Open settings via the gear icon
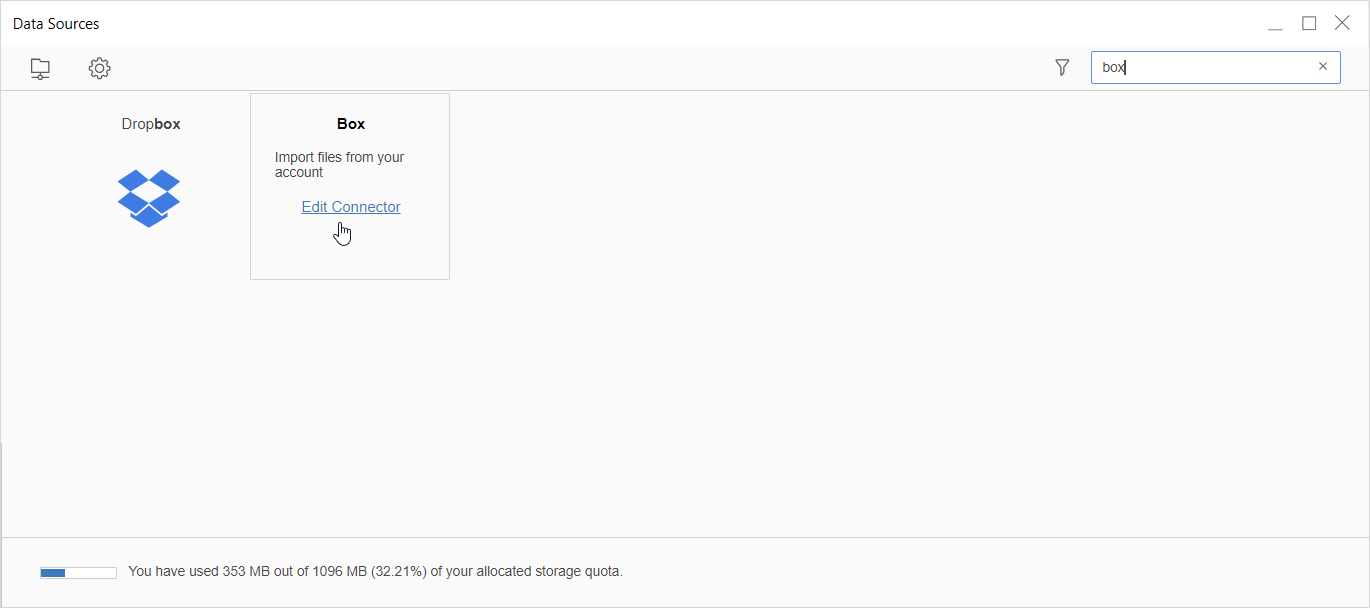Viewport: 1370px width, 608px height. tap(99, 68)
